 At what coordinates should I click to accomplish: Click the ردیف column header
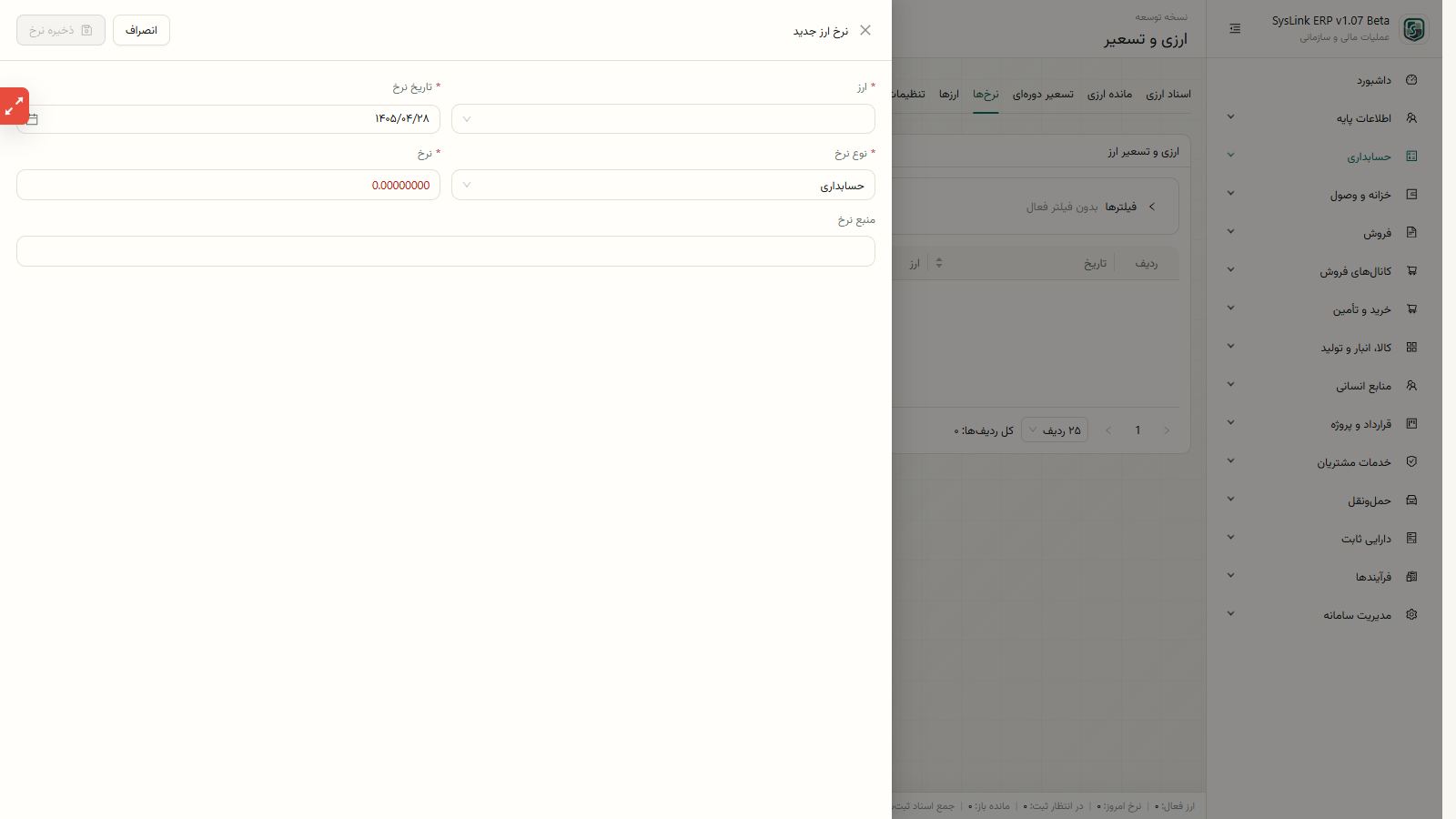tap(1146, 263)
